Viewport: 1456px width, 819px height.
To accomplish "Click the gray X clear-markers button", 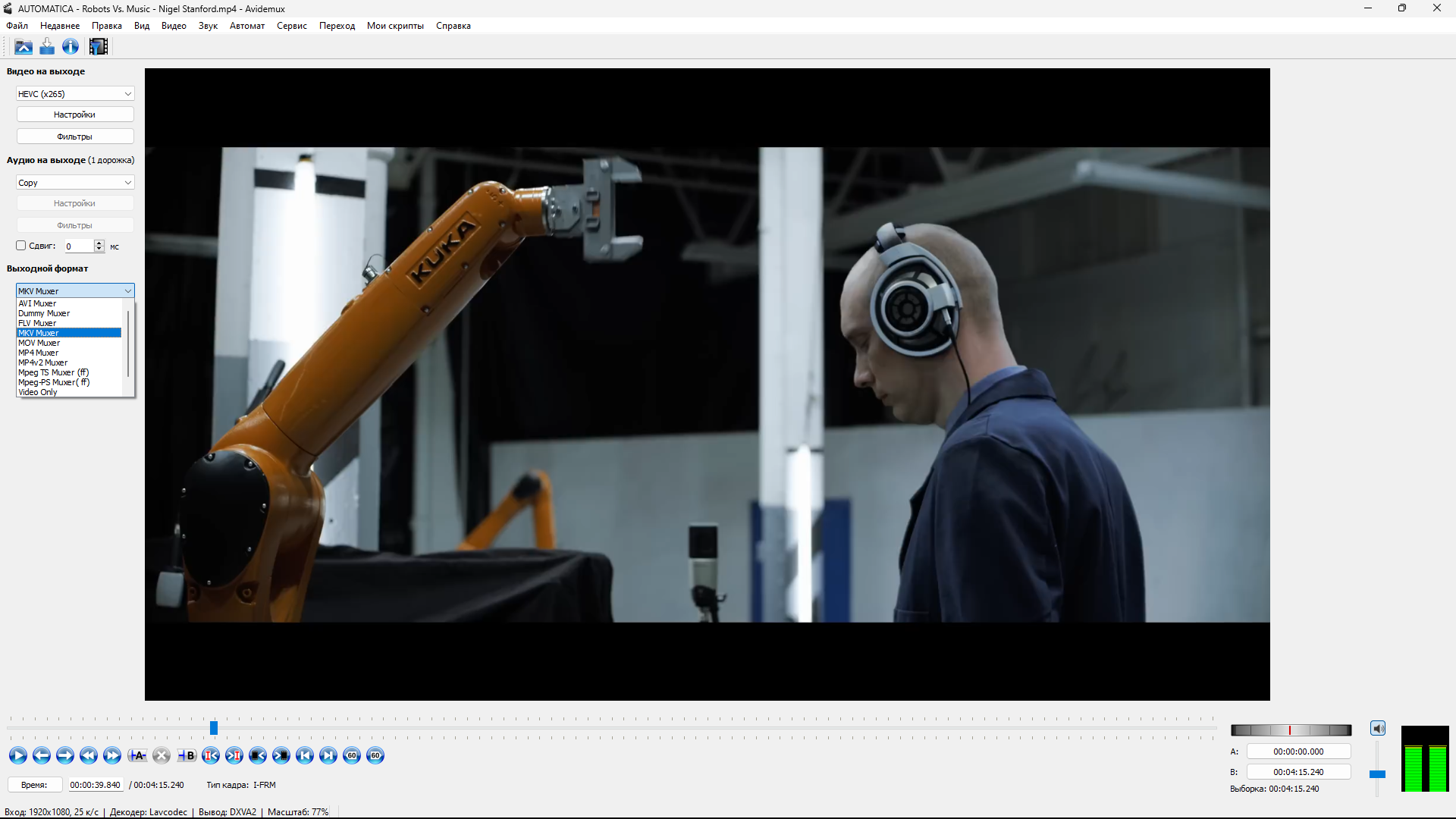I will point(161,755).
